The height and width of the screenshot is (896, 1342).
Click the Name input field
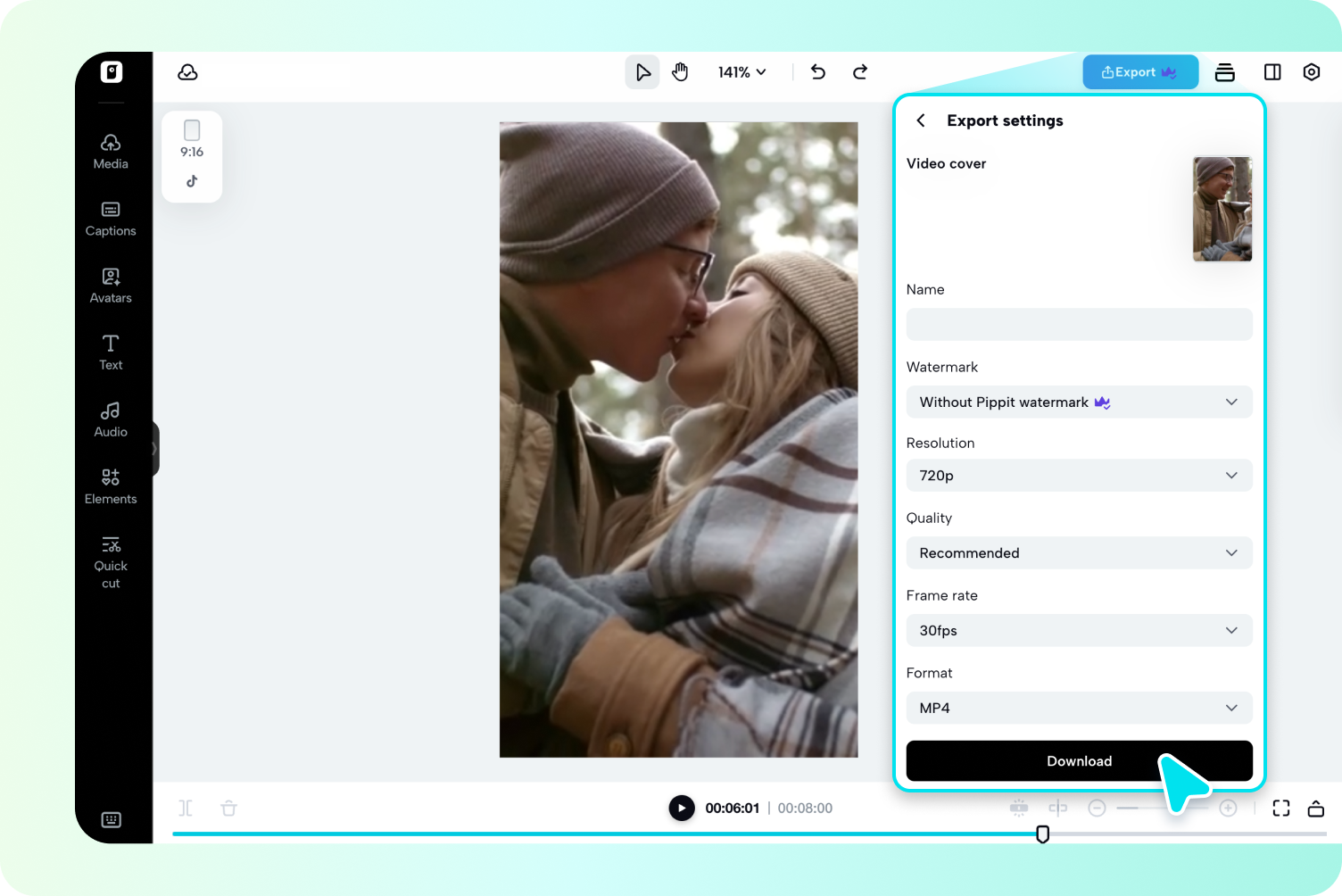[x=1079, y=325]
